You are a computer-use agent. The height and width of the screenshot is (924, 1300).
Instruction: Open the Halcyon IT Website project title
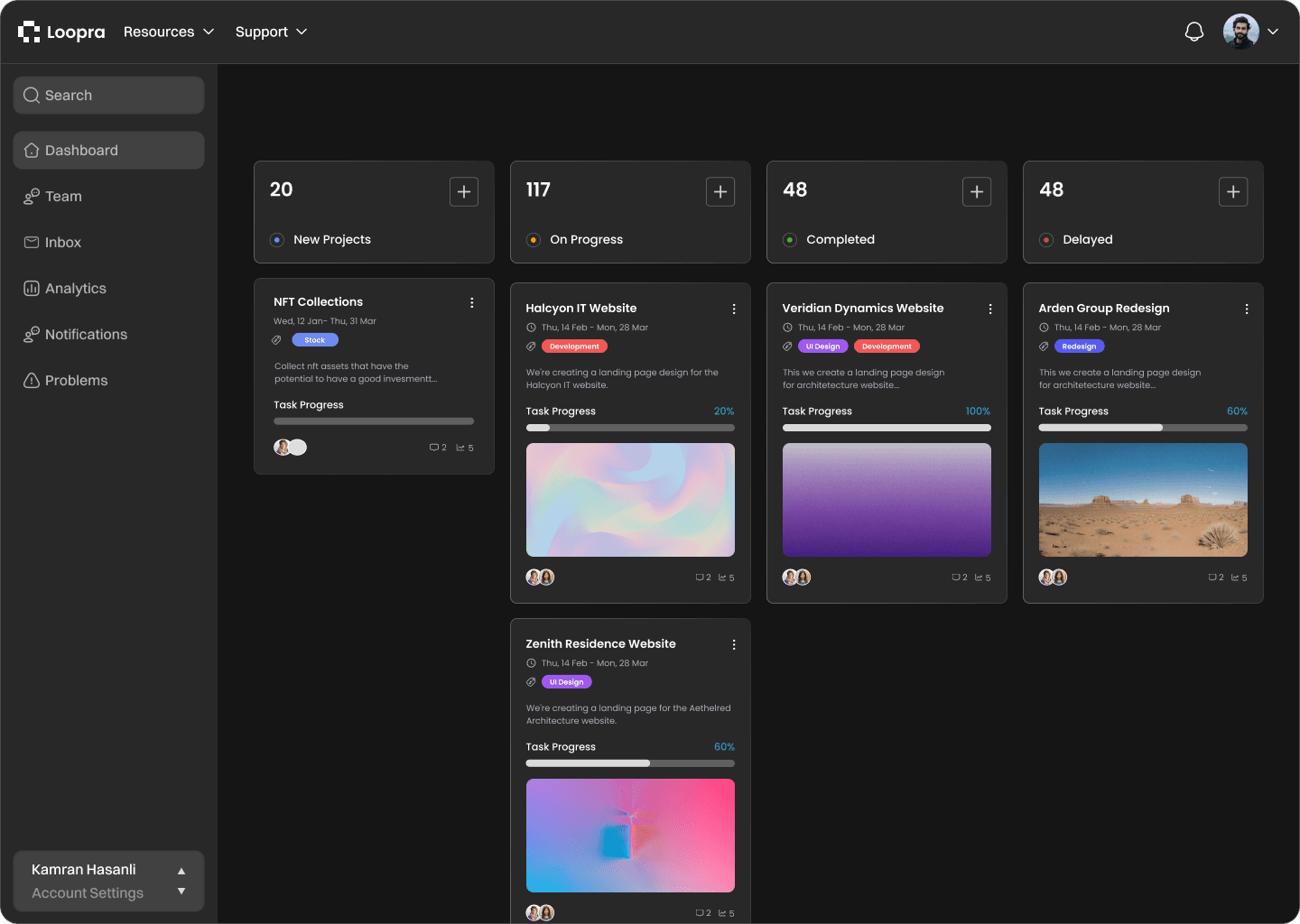tap(581, 308)
